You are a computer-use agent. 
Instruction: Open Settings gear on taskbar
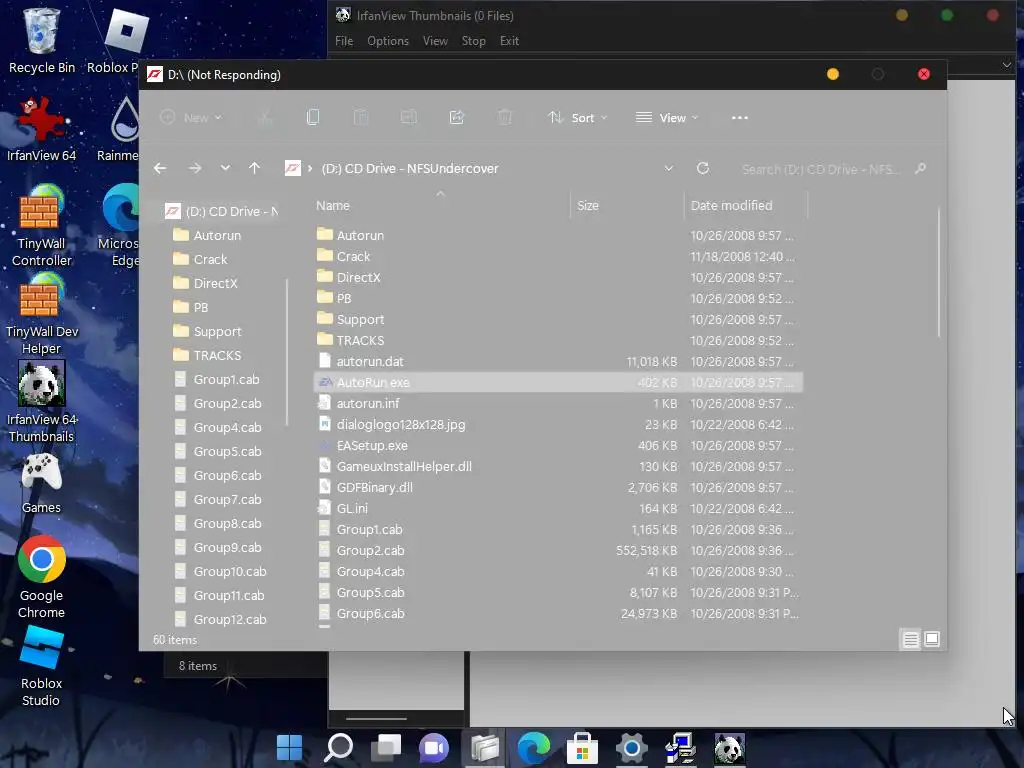tap(631, 748)
